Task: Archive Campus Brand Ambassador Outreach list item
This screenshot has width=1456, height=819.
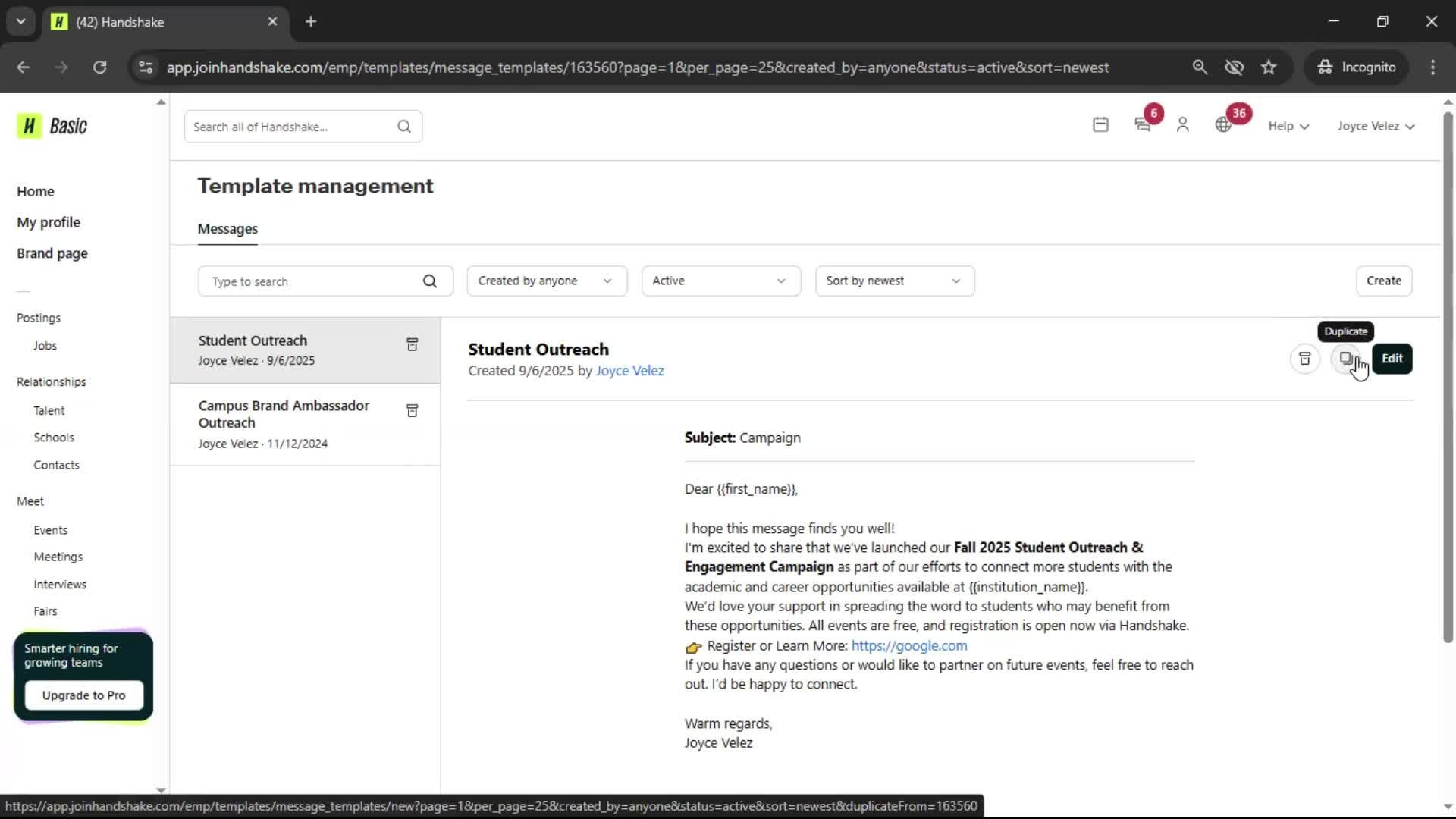Action: coord(412,411)
